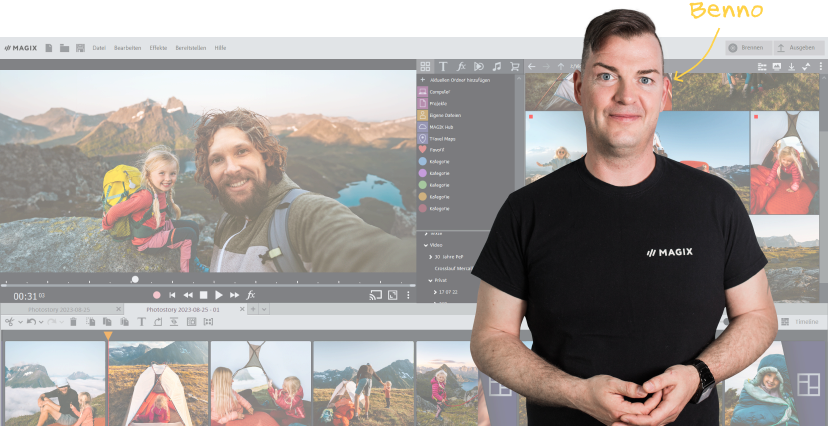Click the cast to device icon
This screenshot has width=828, height=426.
(375, 295)
